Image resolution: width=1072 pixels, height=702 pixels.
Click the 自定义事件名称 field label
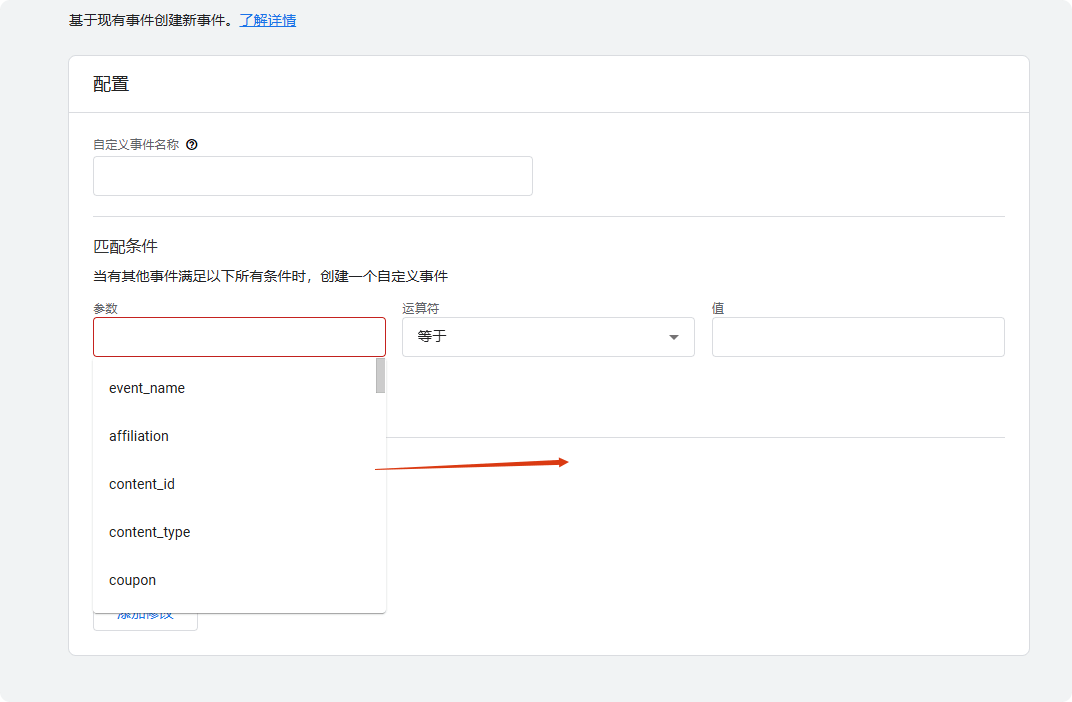[x=136, y=144]
